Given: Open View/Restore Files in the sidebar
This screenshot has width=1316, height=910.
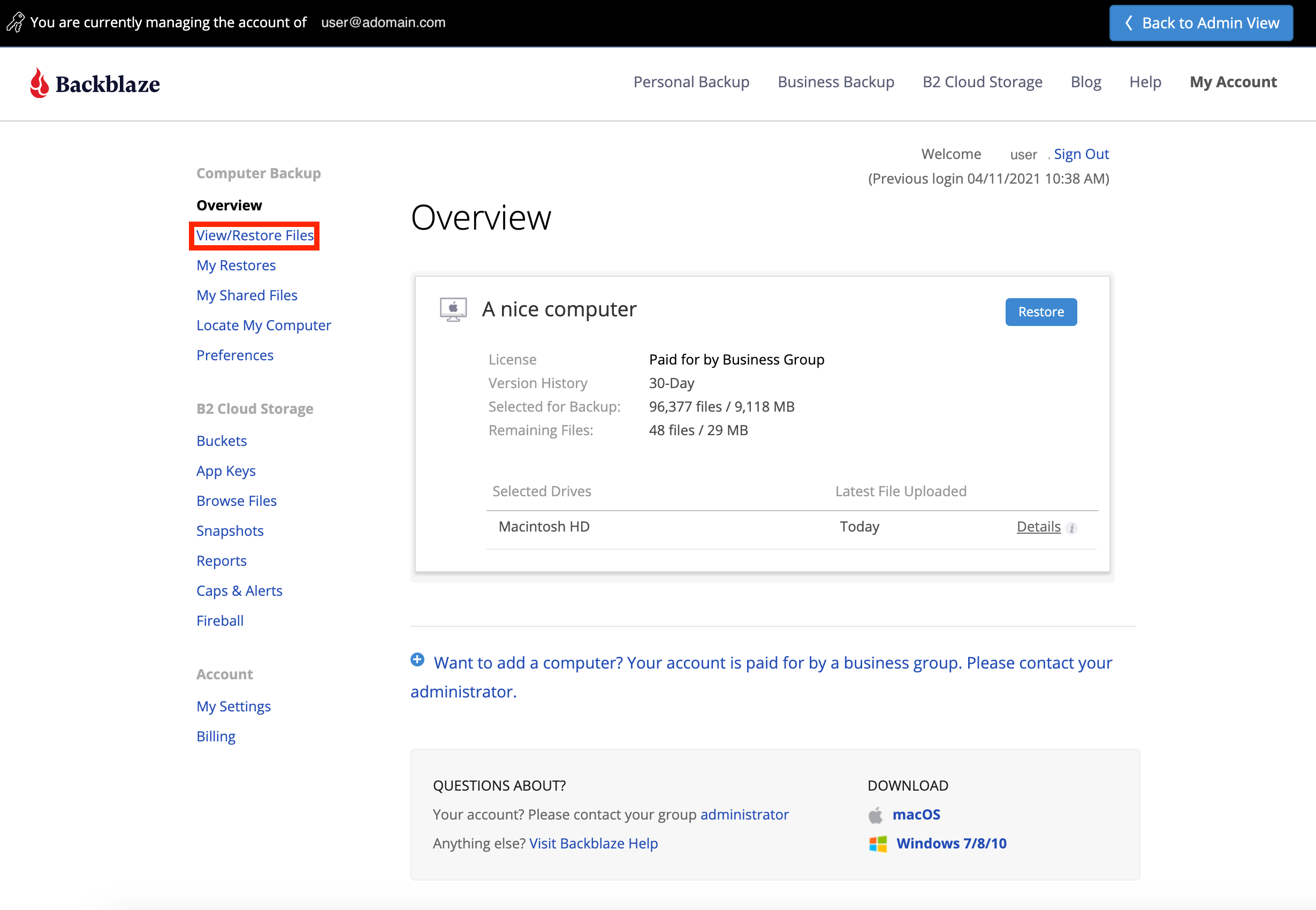Looking at the screenshot, I should pyautogui.click(x=255, y=236).
